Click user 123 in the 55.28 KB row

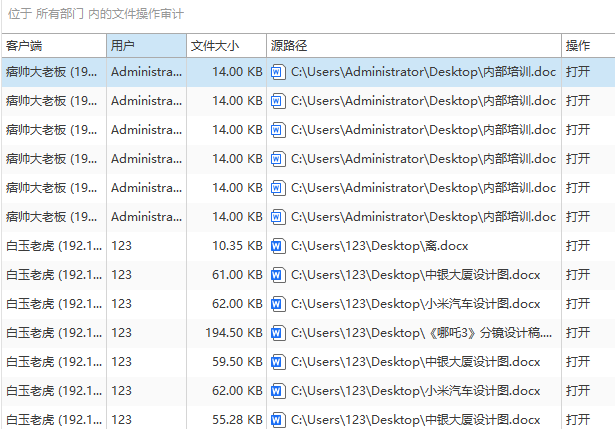(x=122, y=420)
